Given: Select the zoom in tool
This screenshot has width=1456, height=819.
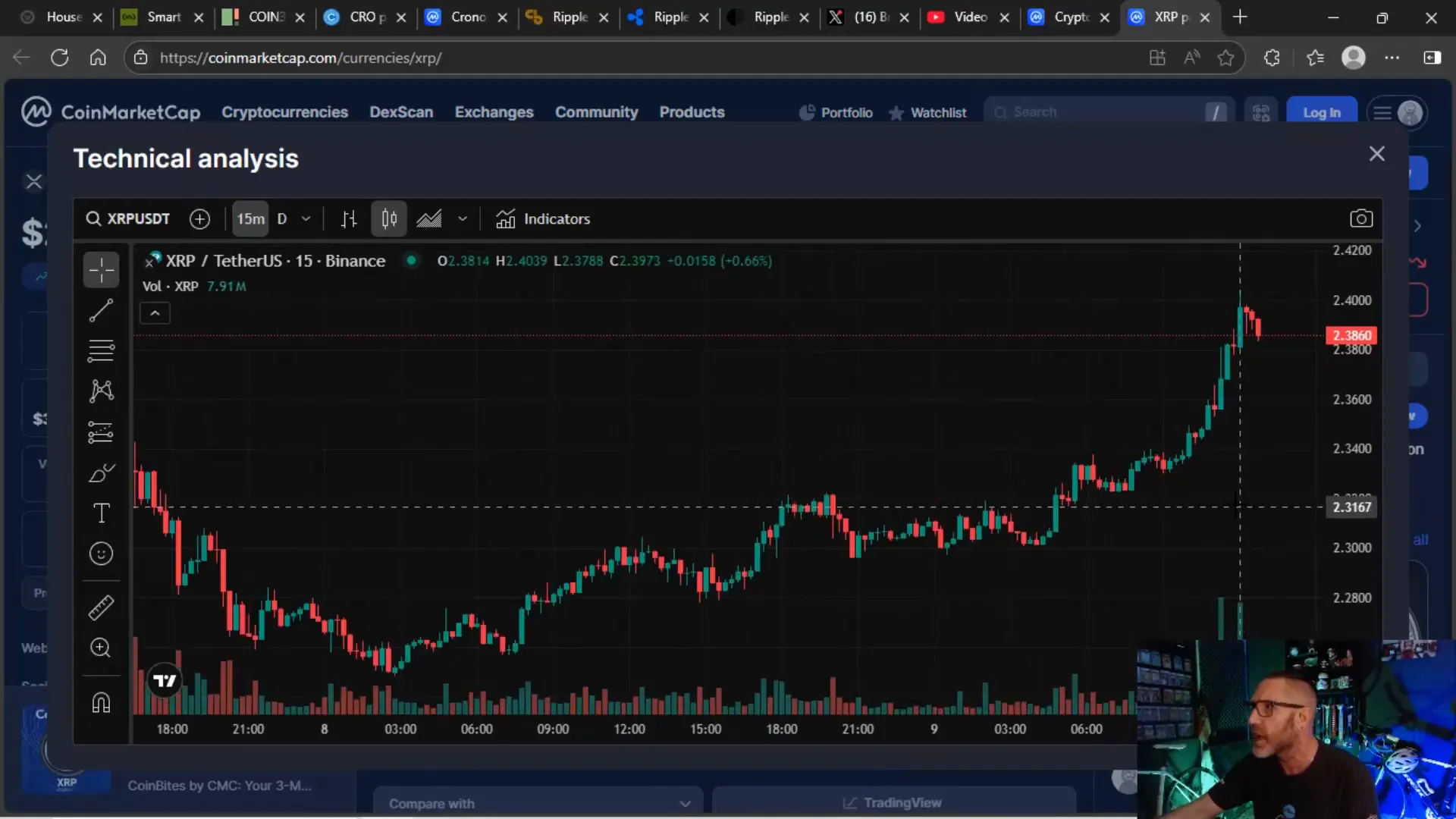Looking at the screenshot, I should [x=101, y=648].
